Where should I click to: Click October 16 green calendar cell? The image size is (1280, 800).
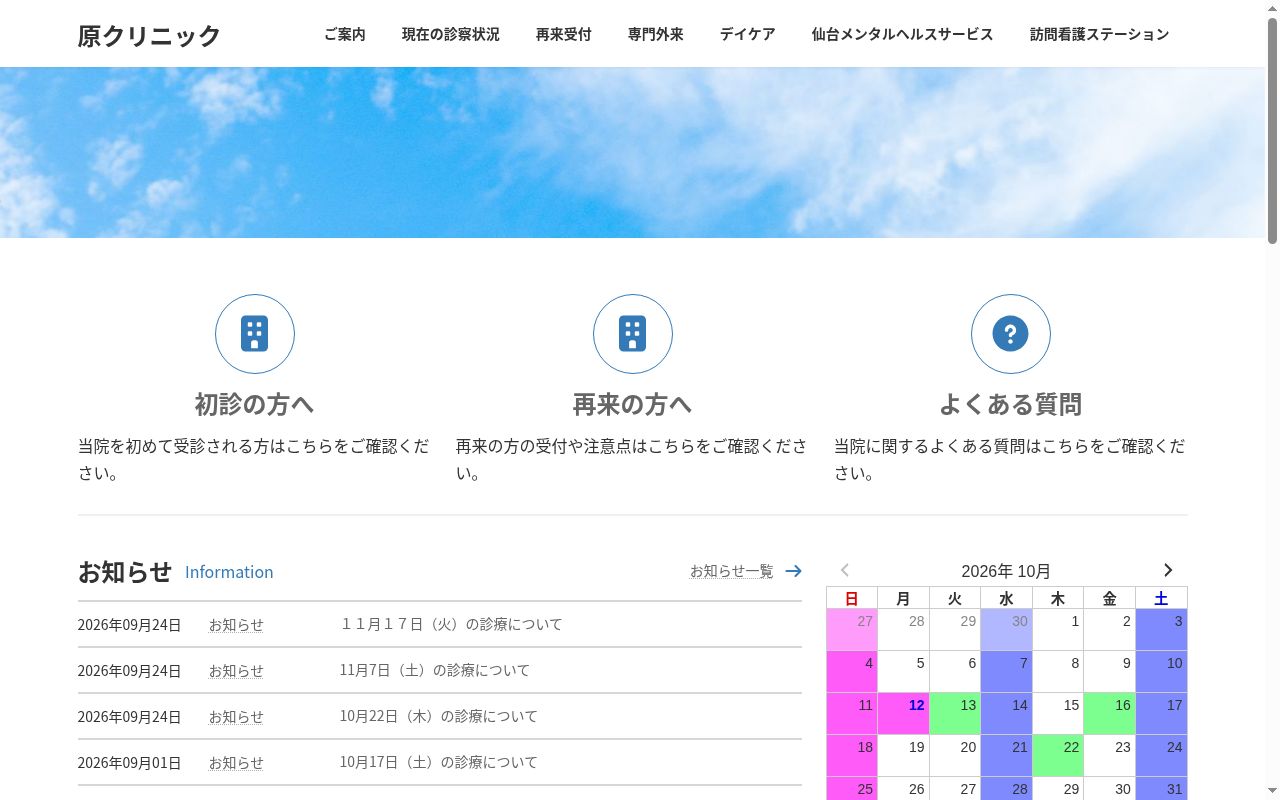[x=1110, y=714]
